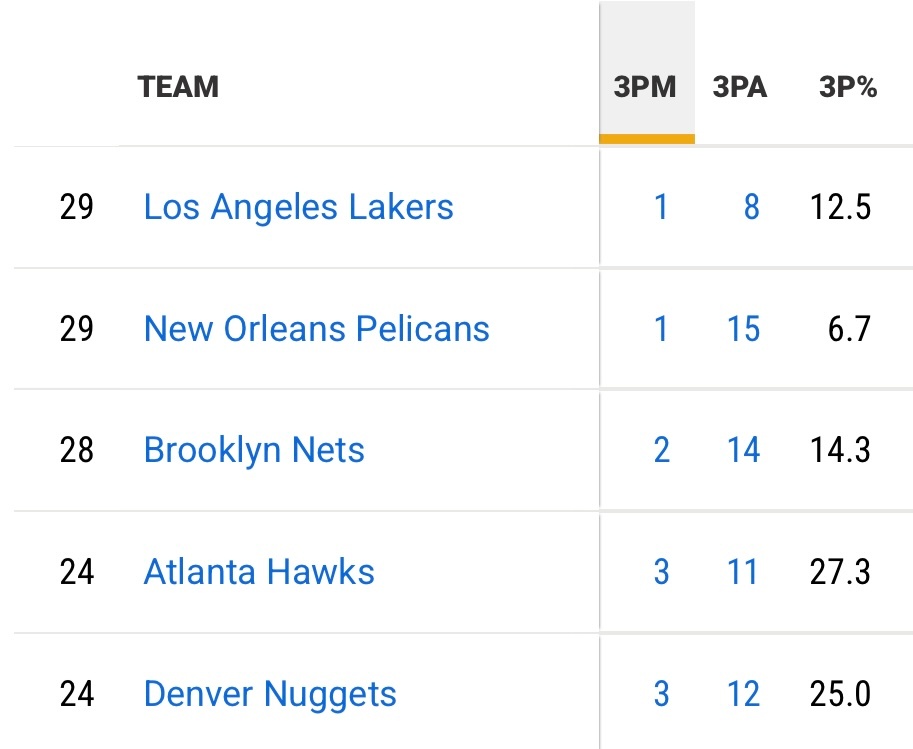Click Nuggets 3PA value of 12

pyautogui.click(x=743, y=694)
